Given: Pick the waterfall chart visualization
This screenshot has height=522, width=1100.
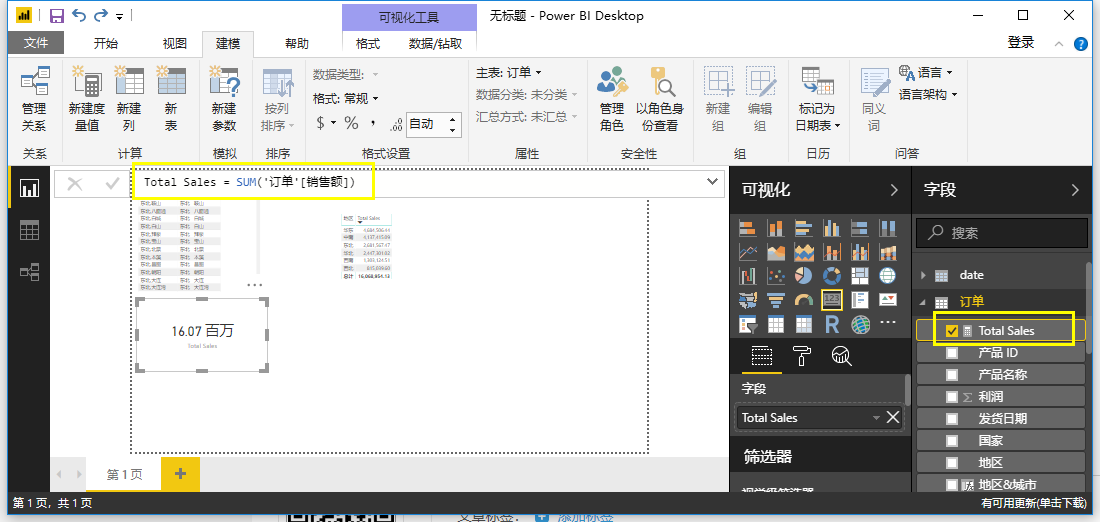Looking at the screenshot, I should [x=748, y=276].
